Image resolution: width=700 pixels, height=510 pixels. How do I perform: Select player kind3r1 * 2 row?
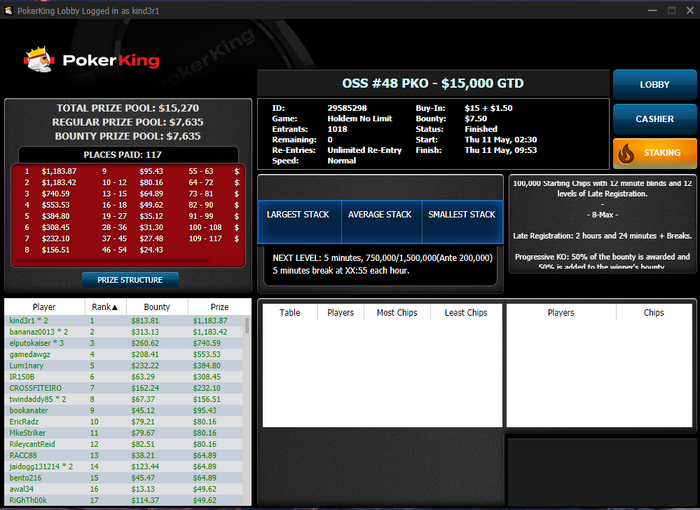tap(124, 321)
